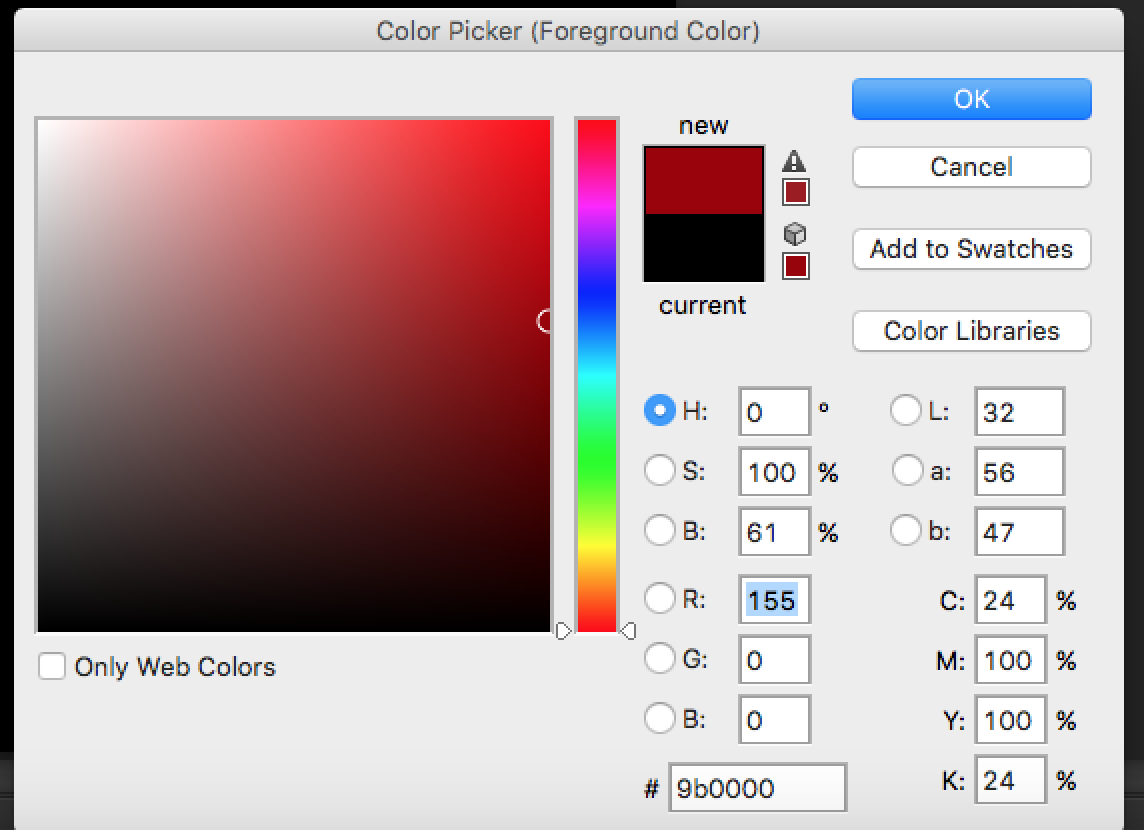The width and height of the screenshot is (1144, 830).
Task: Select the L lightness radio button
Action: pyautogui.click(x=906, y=411)
